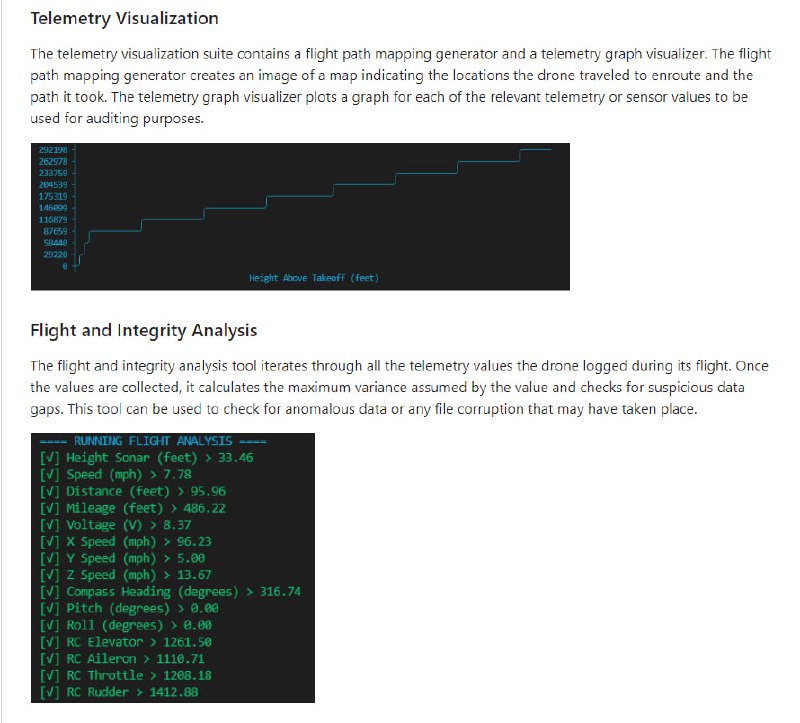800x723 pixels.
Task: Click the 292198 y-axis label on graph
Action: tap(52, 149)
